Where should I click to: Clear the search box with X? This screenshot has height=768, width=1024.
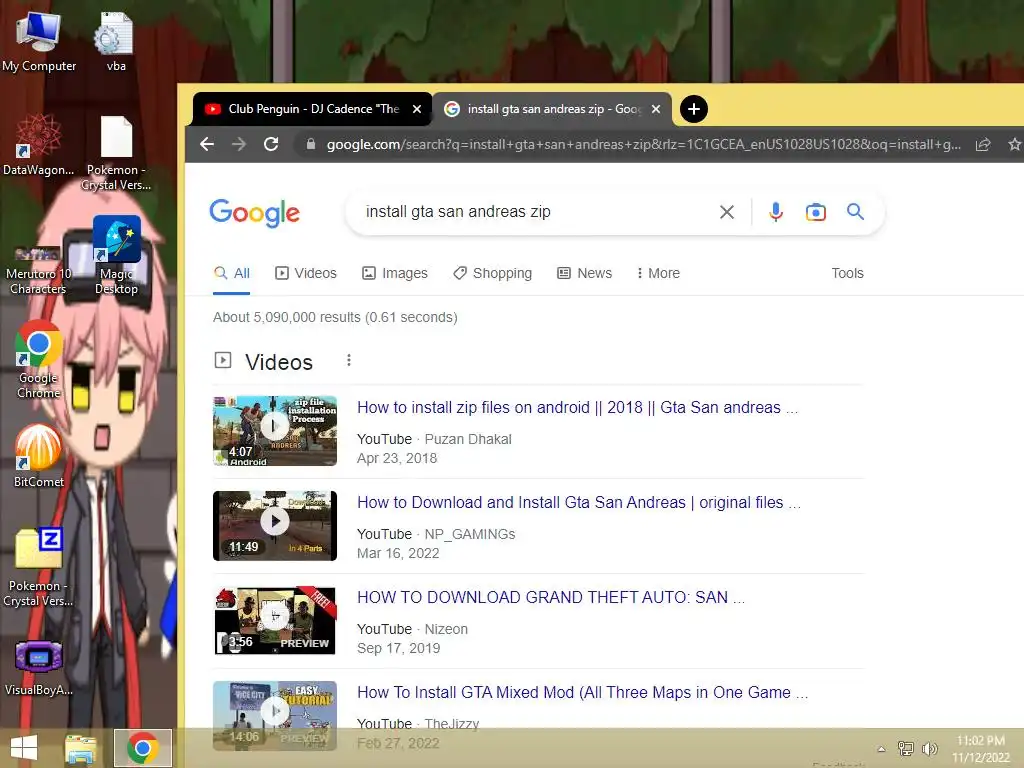point(727,212)
